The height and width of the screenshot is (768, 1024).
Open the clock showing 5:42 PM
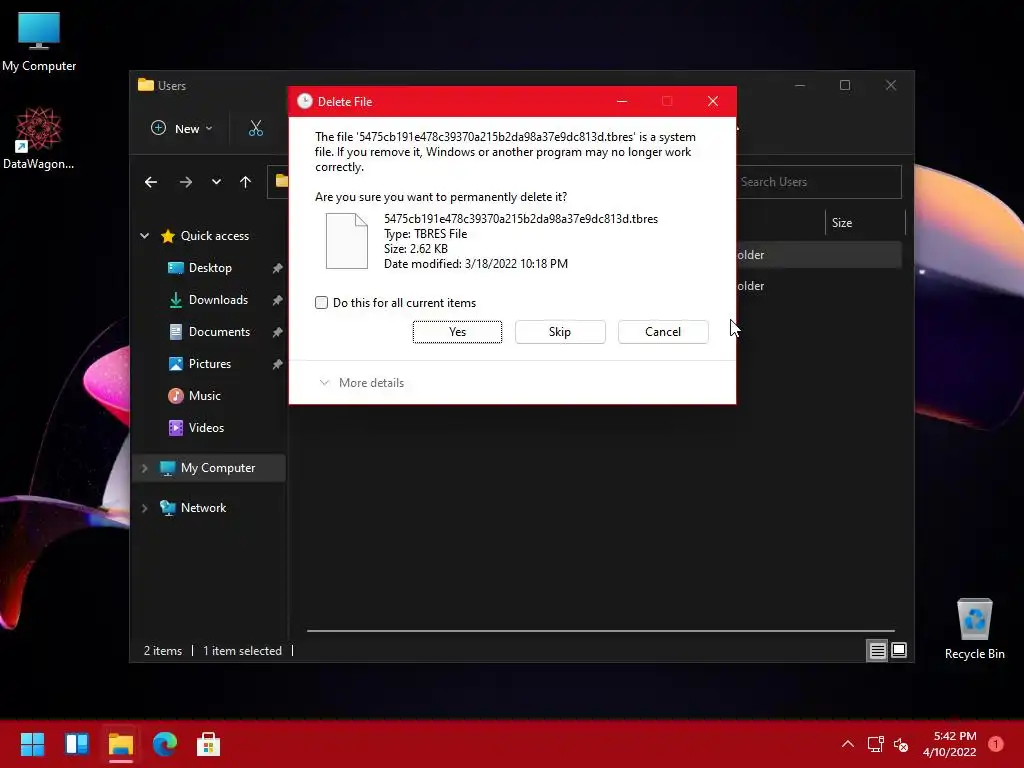tap(949, 744)
